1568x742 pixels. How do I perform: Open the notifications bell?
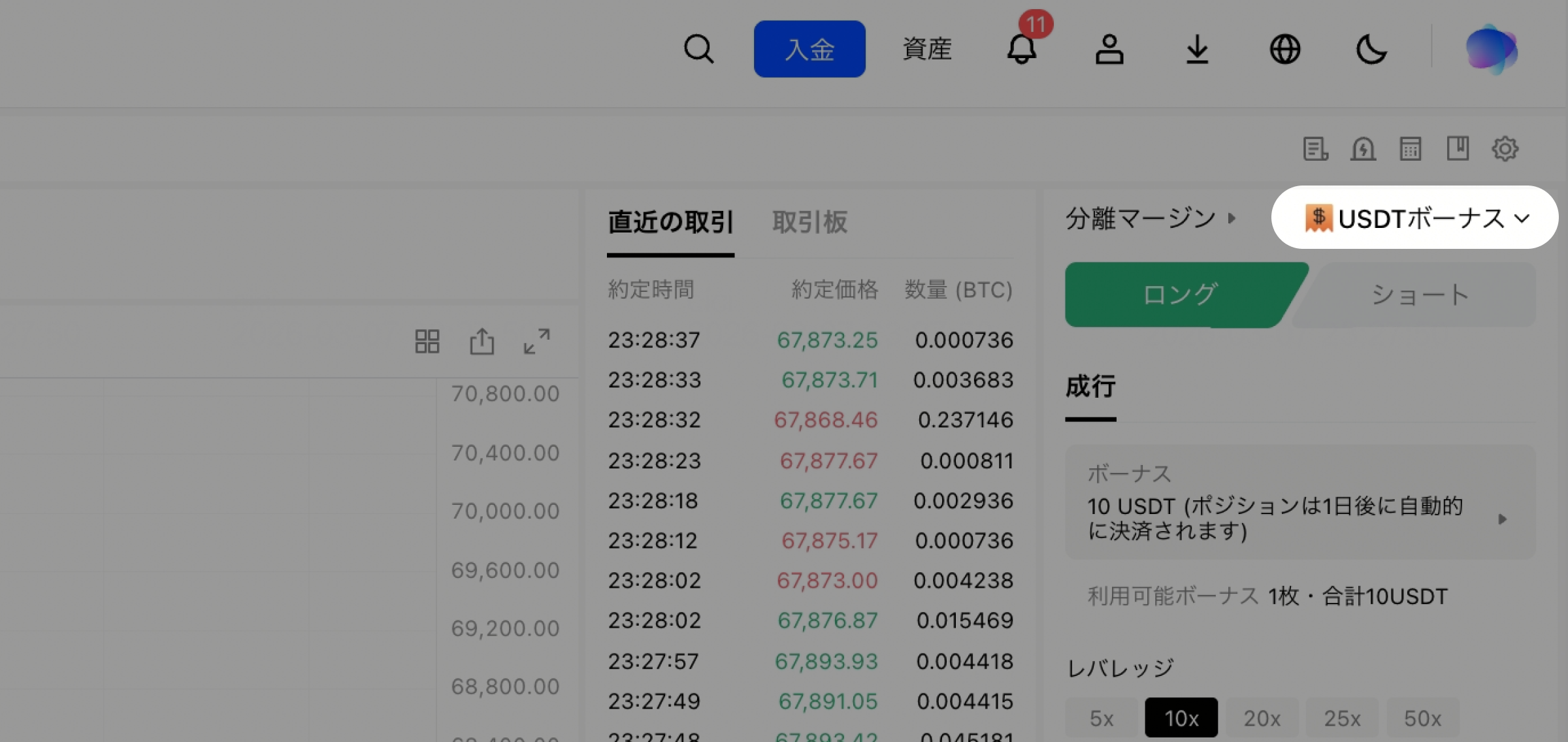(x=1021, y=49)
